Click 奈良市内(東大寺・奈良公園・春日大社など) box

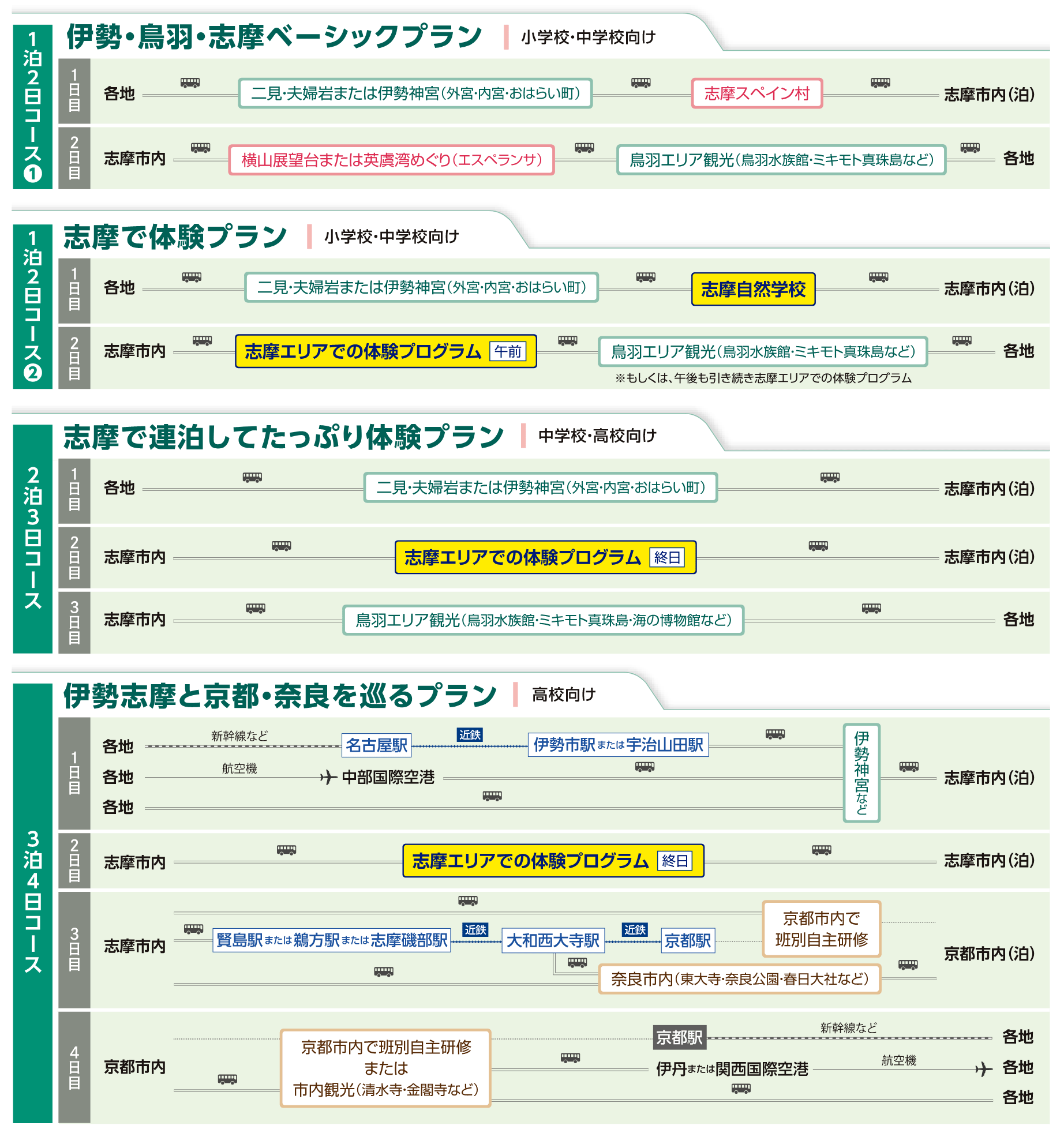[740, 979]
